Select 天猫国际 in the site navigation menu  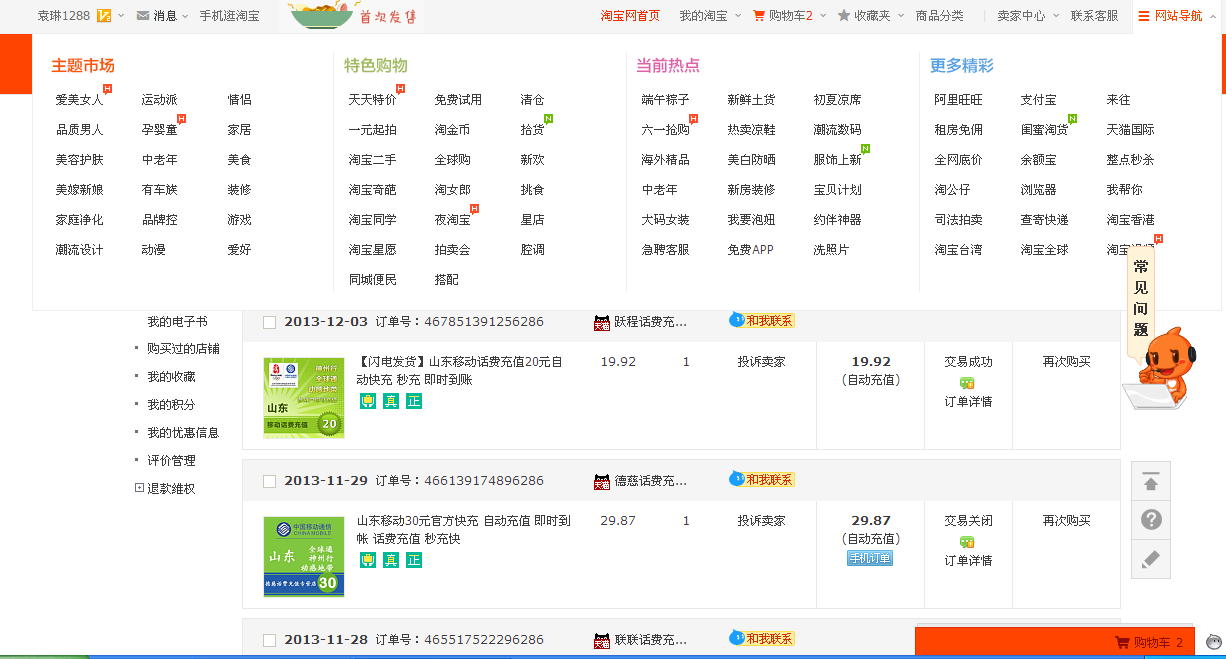1130,130
